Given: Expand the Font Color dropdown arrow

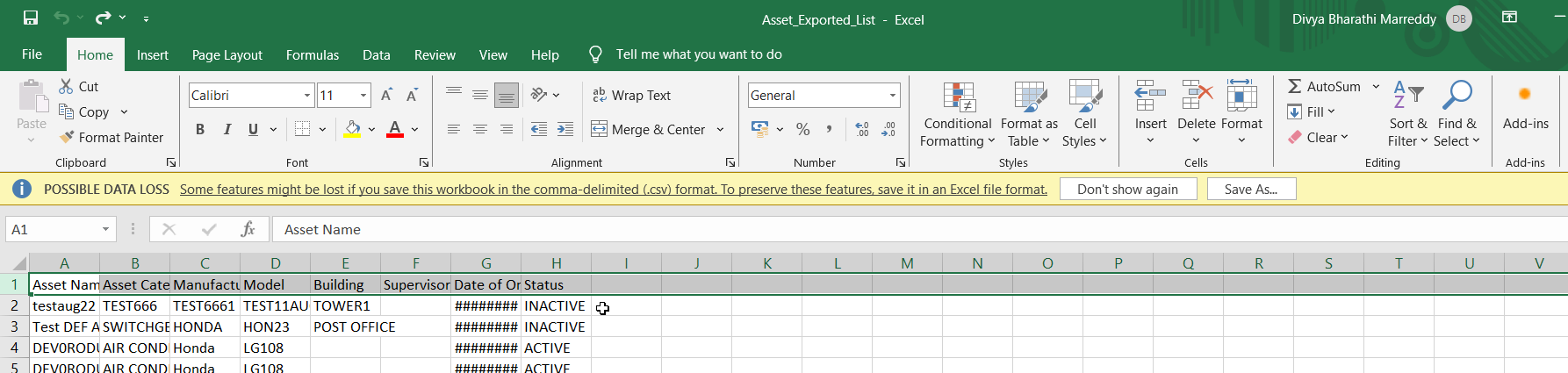Looking at the screenshot, I should pyautogui.click(x=414, y=129).
